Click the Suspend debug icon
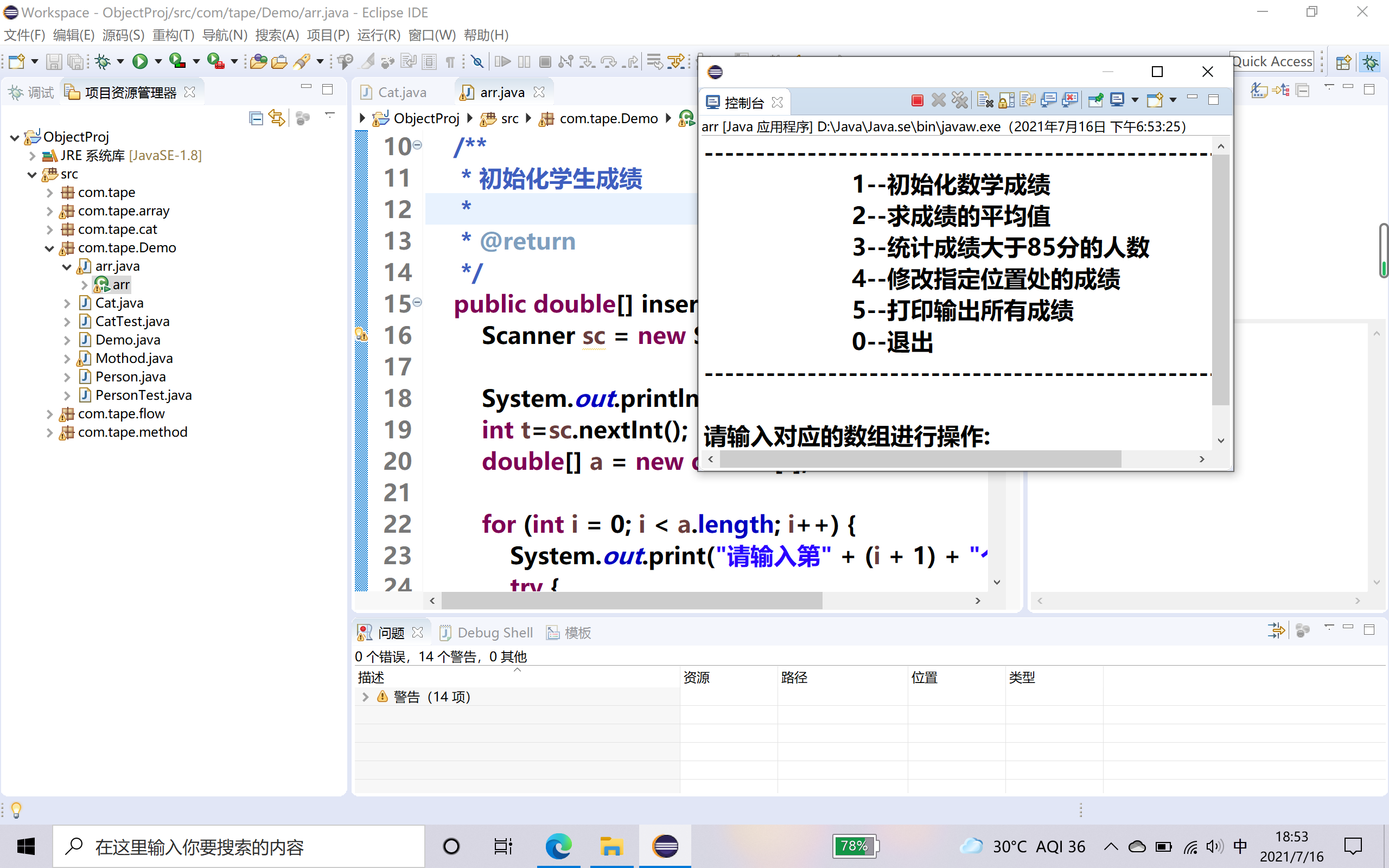Image resolution: width=1389 pixels, height=868 pixels. [x=524, y=61]
